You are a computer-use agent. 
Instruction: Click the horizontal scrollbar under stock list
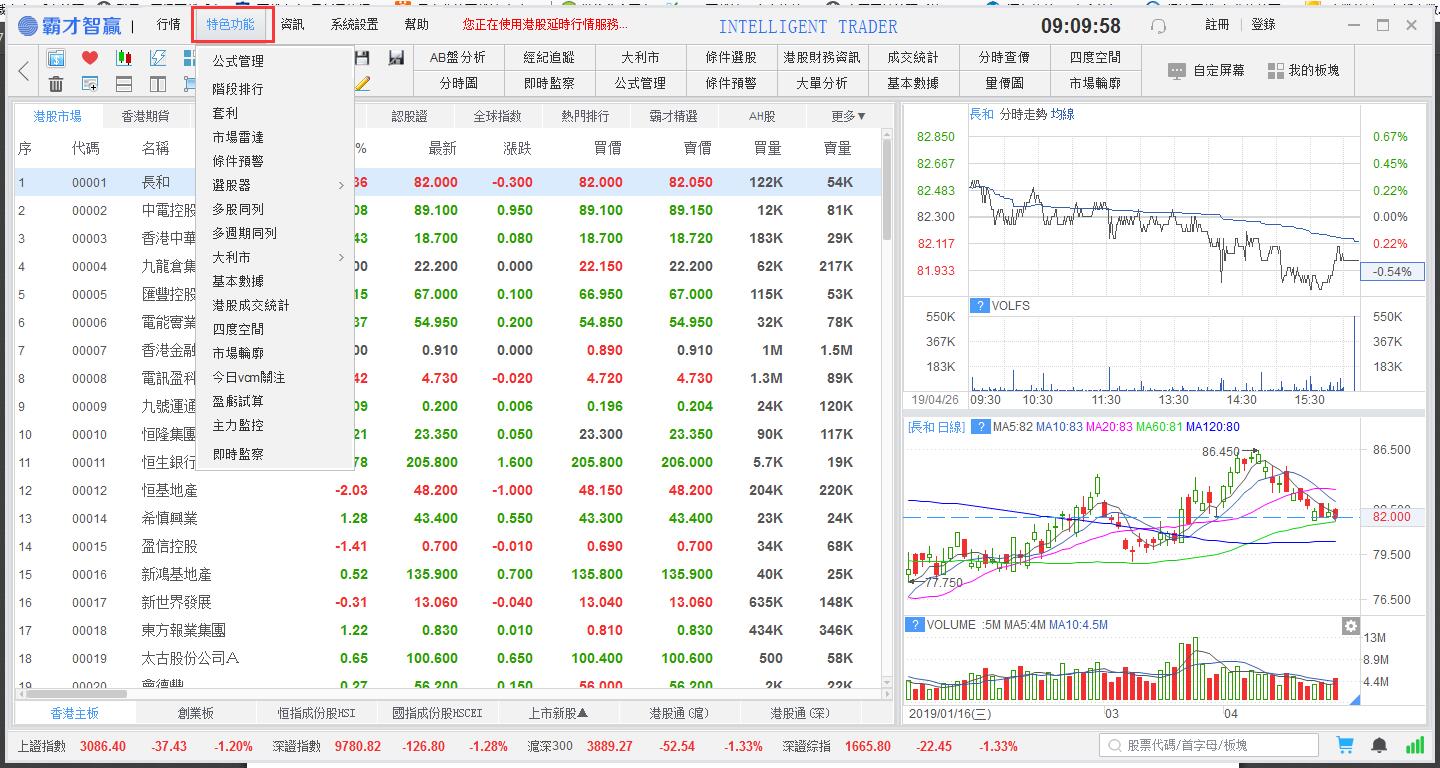click(x=76, y=693)
